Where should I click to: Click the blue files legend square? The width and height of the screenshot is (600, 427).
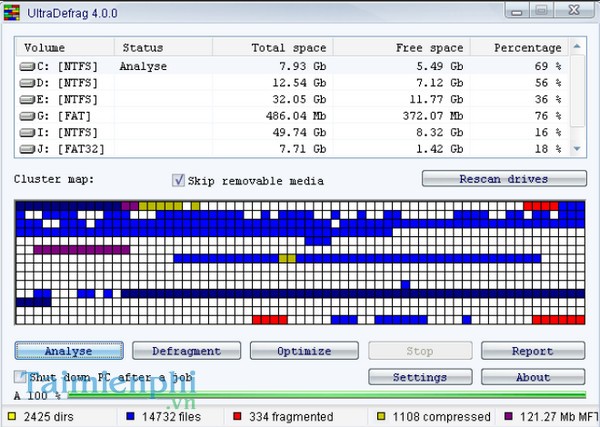coord(130,416)
